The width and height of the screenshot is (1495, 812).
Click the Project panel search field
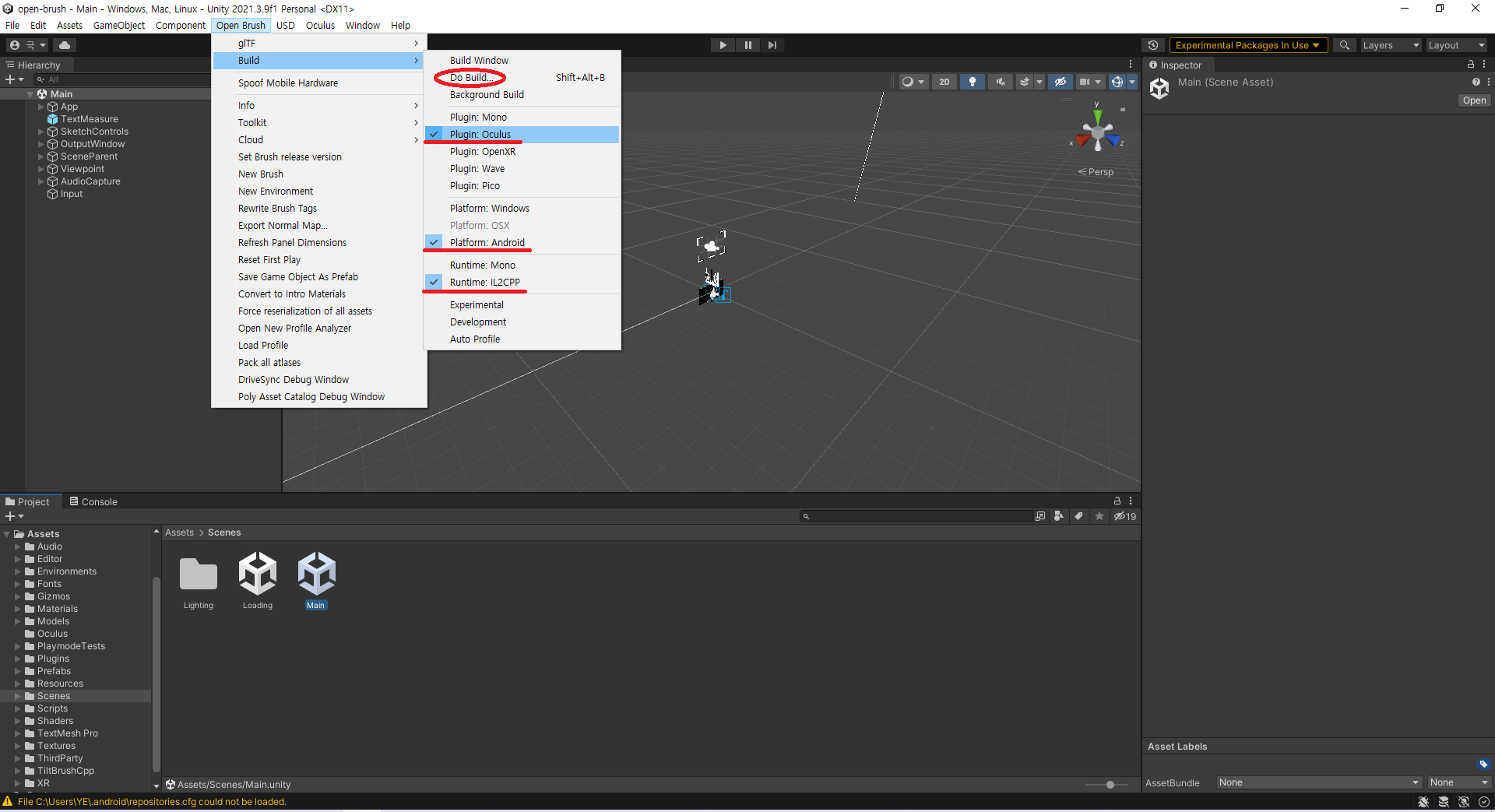coord(916,516)
